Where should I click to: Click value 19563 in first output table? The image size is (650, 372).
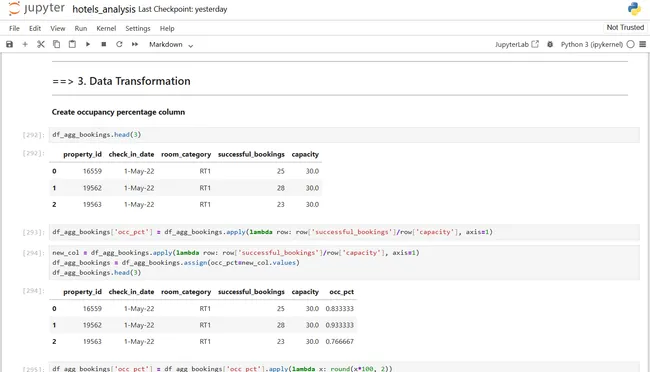92,204
